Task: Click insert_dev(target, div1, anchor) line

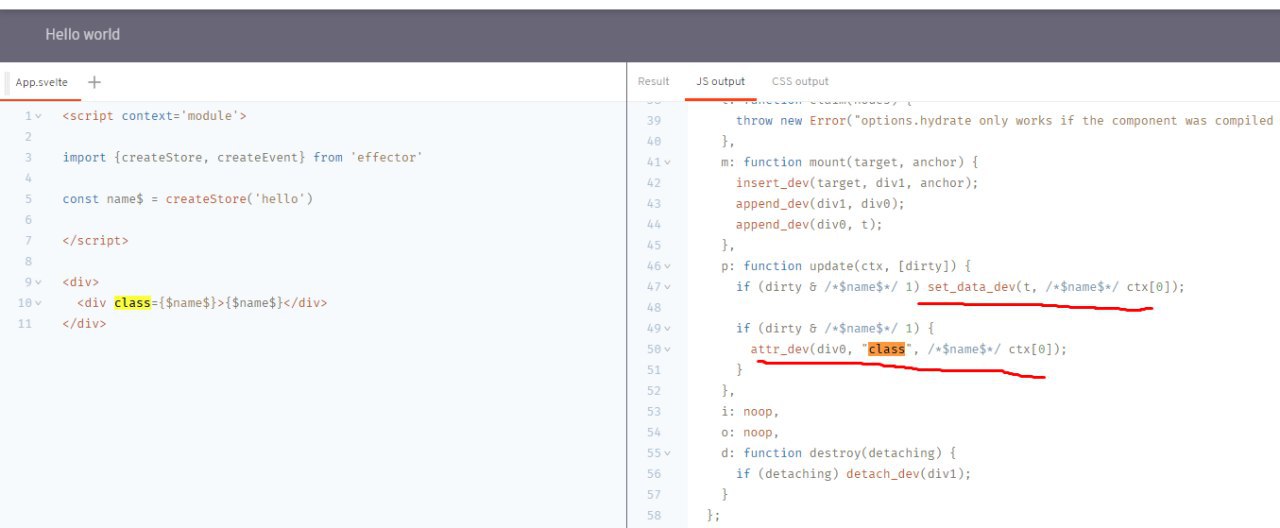Action: pyautogui.click(x=857, y=183)
